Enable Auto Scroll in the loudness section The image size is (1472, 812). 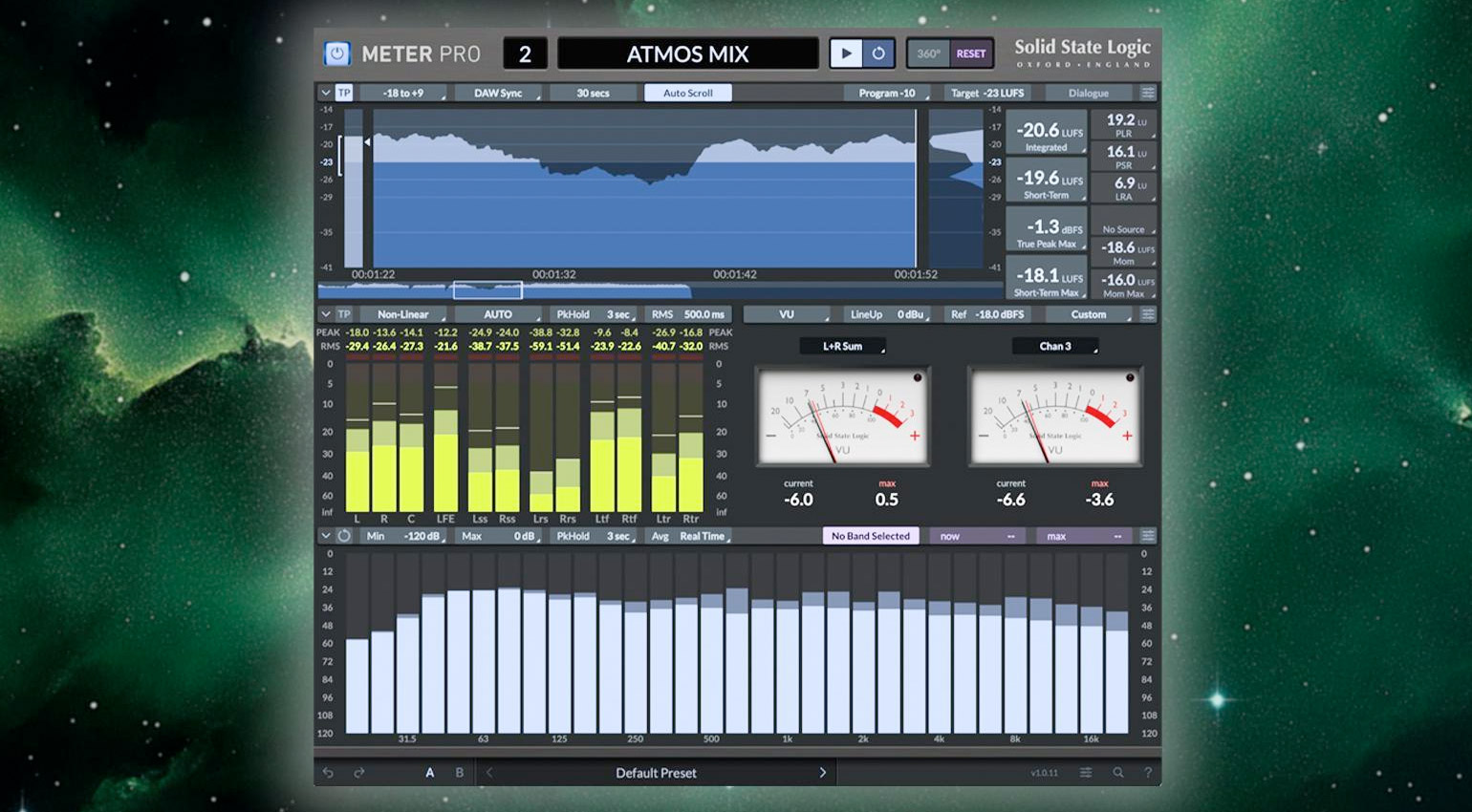click(687, 92)
